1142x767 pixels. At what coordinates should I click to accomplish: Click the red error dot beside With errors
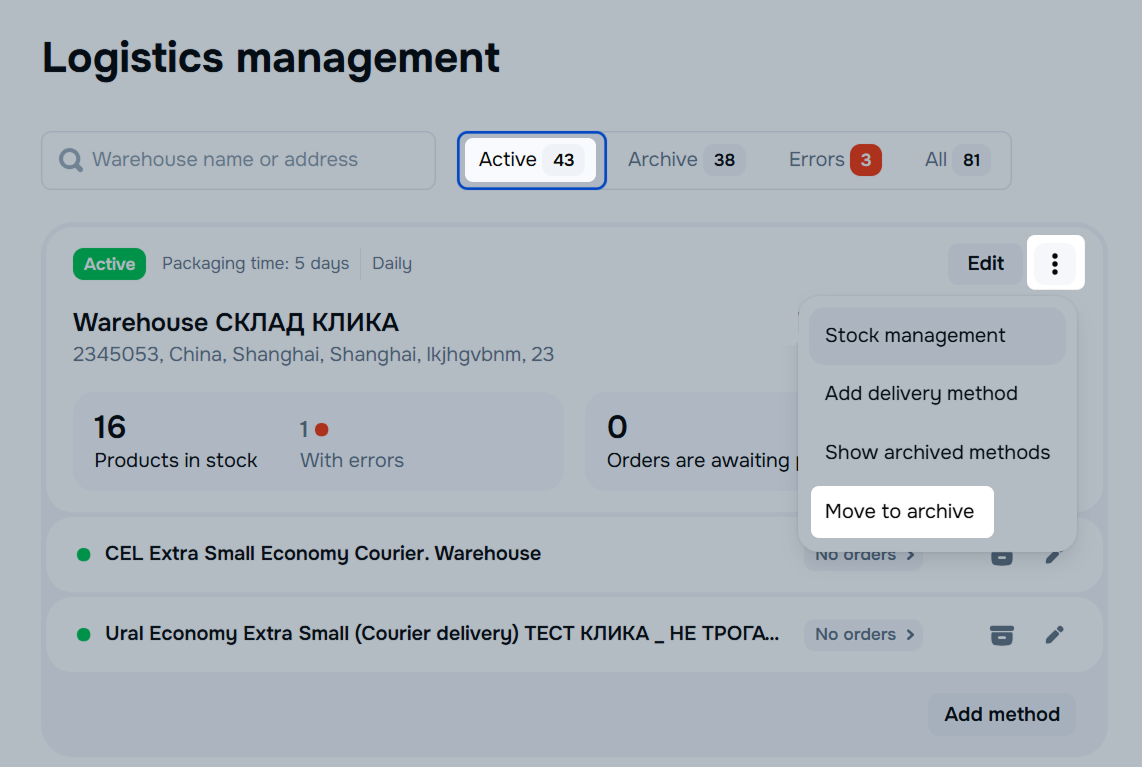322,430
